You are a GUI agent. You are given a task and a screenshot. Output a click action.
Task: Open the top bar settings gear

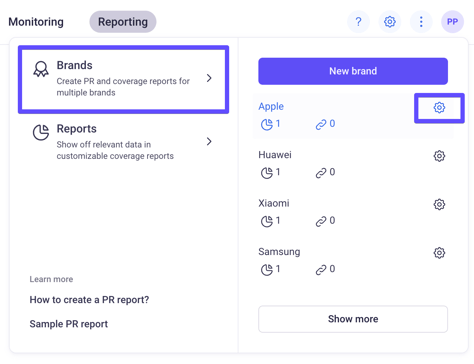pos(390,22)
